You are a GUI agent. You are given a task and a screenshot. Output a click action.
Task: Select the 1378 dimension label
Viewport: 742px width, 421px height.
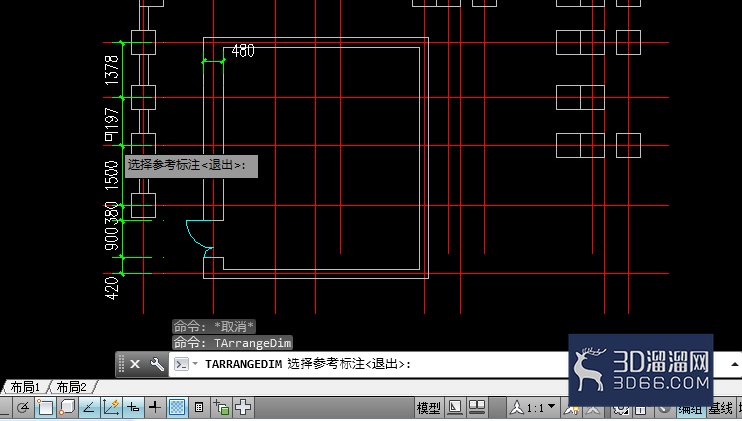(x=111, y=70)
